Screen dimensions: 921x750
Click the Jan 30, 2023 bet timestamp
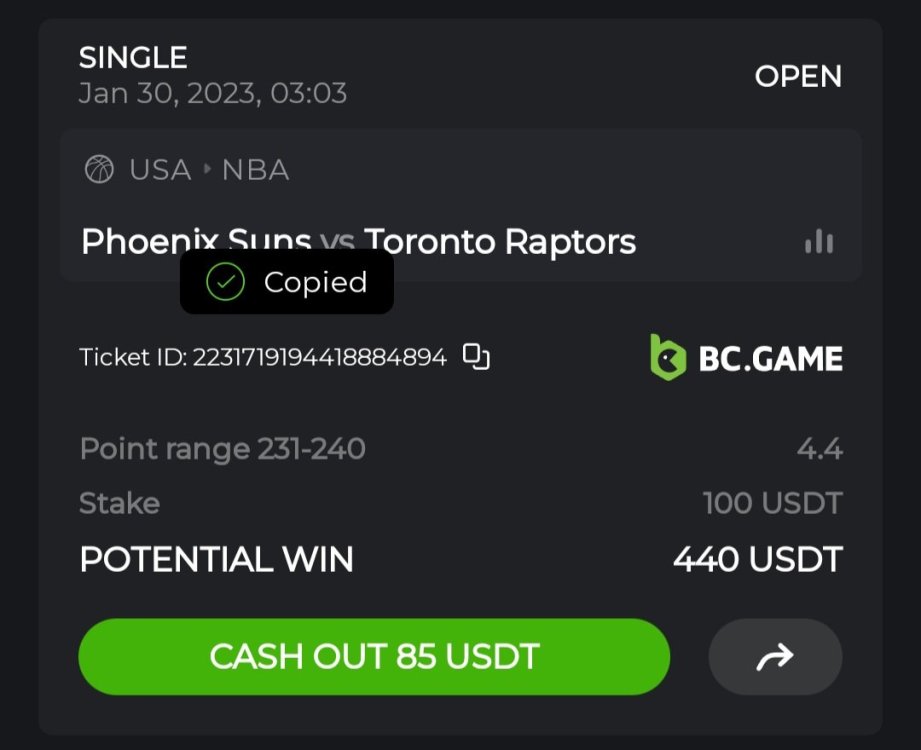click(212, 94)
